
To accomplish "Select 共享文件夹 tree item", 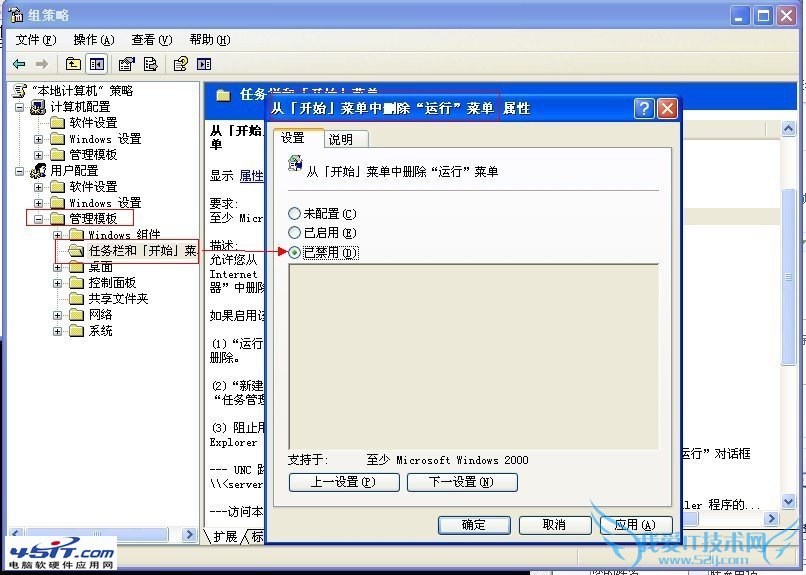I will [118, 299].
